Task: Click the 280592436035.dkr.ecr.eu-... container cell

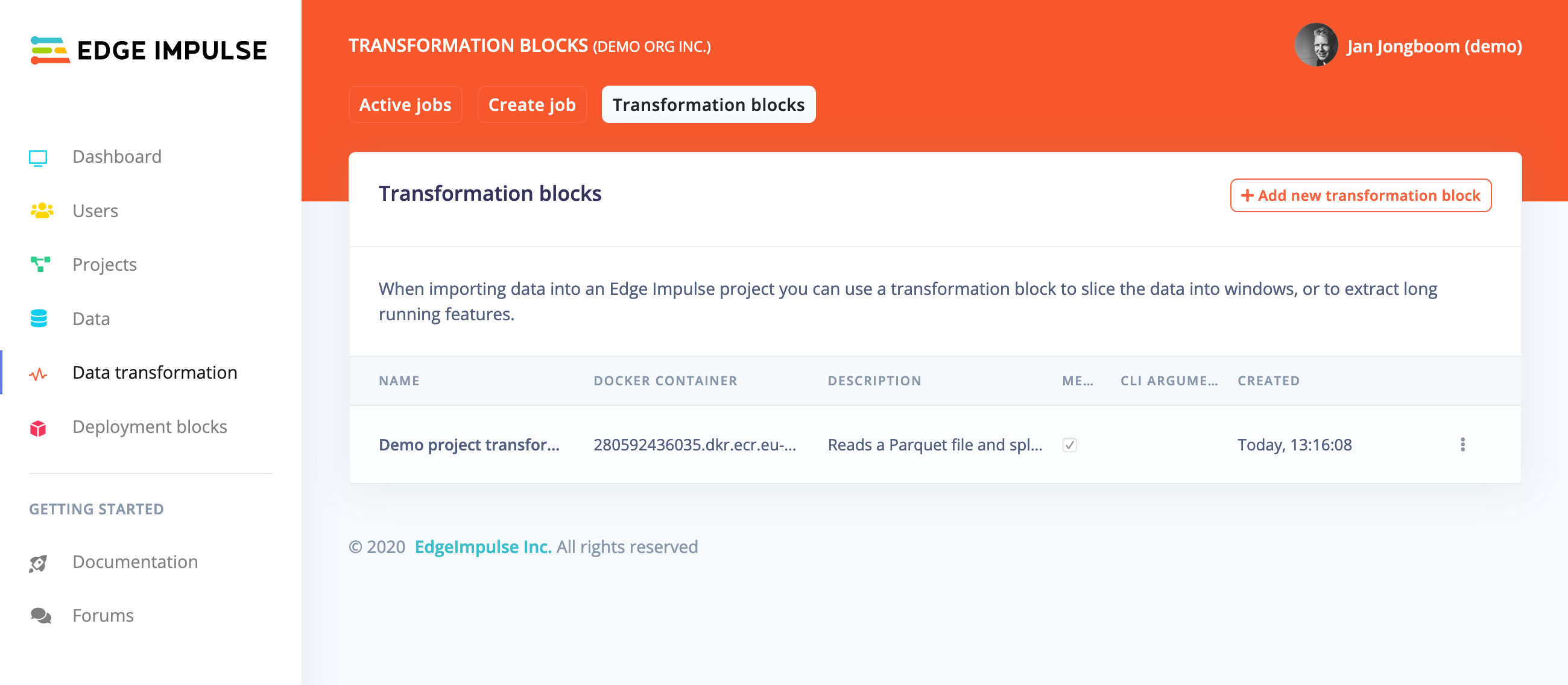Action: pyautogui.click(x=695, y=444)
